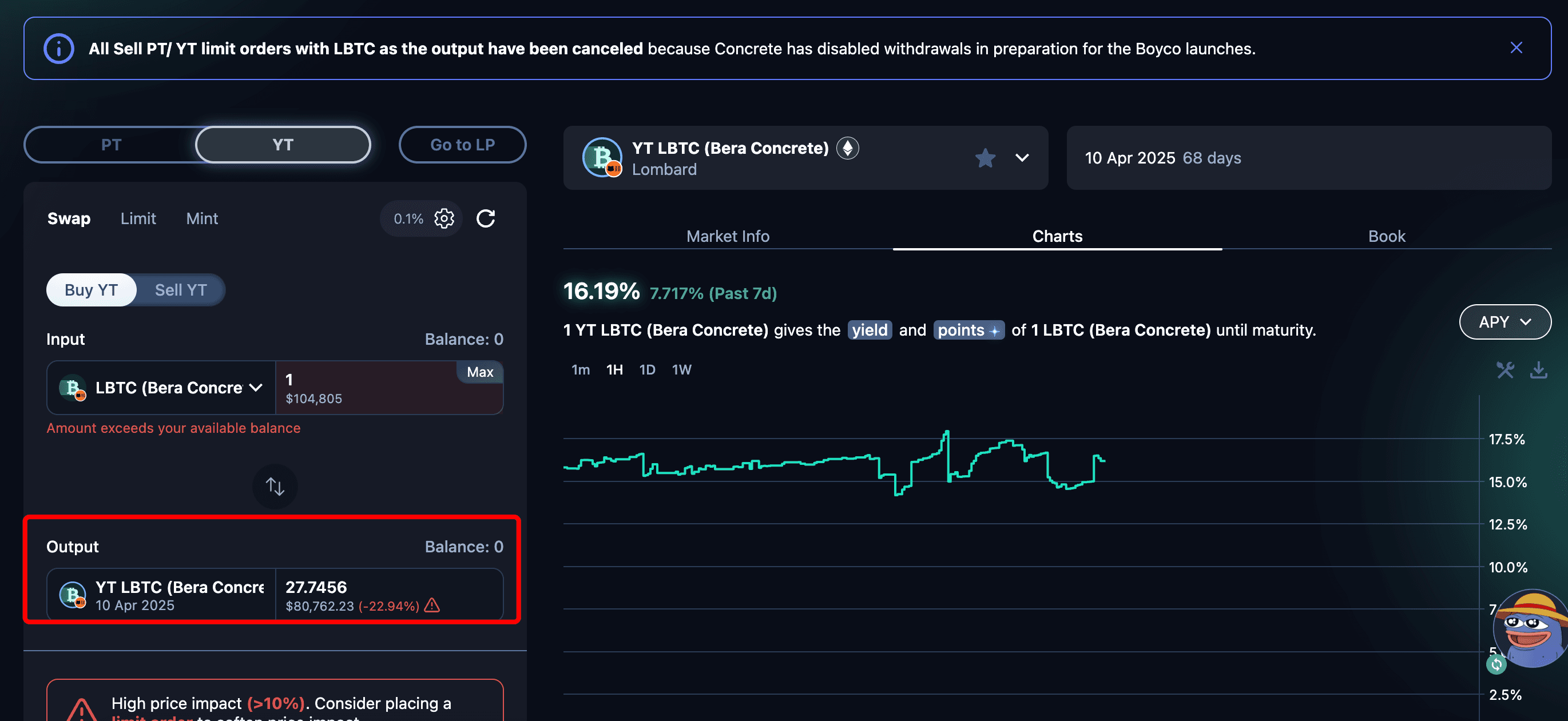The height and width of the screenshot is (721, 1568).
Task: Click the input Balance: 0 label
Action: pos(464,339)
